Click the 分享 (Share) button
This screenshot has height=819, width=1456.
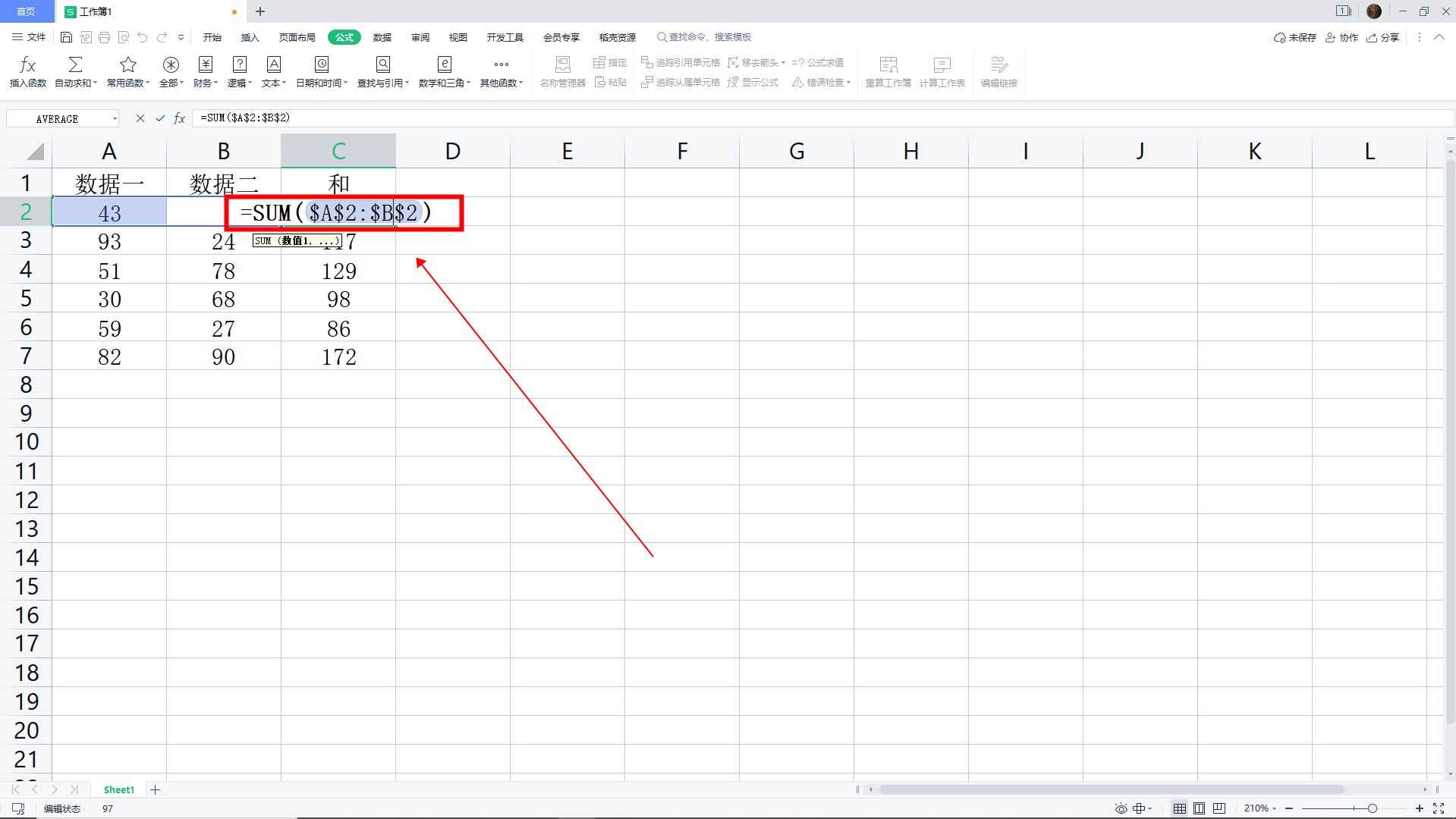1382,37
